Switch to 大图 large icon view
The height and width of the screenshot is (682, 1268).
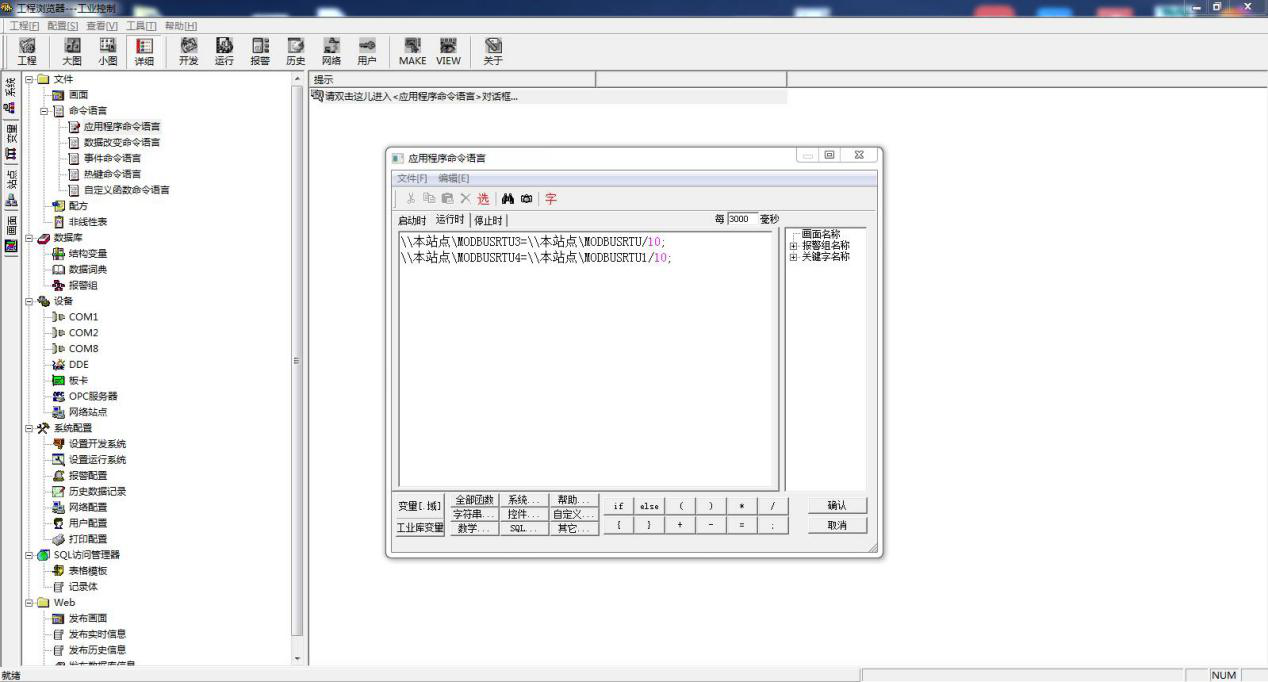pyautogui.click(x=72, y=51)
